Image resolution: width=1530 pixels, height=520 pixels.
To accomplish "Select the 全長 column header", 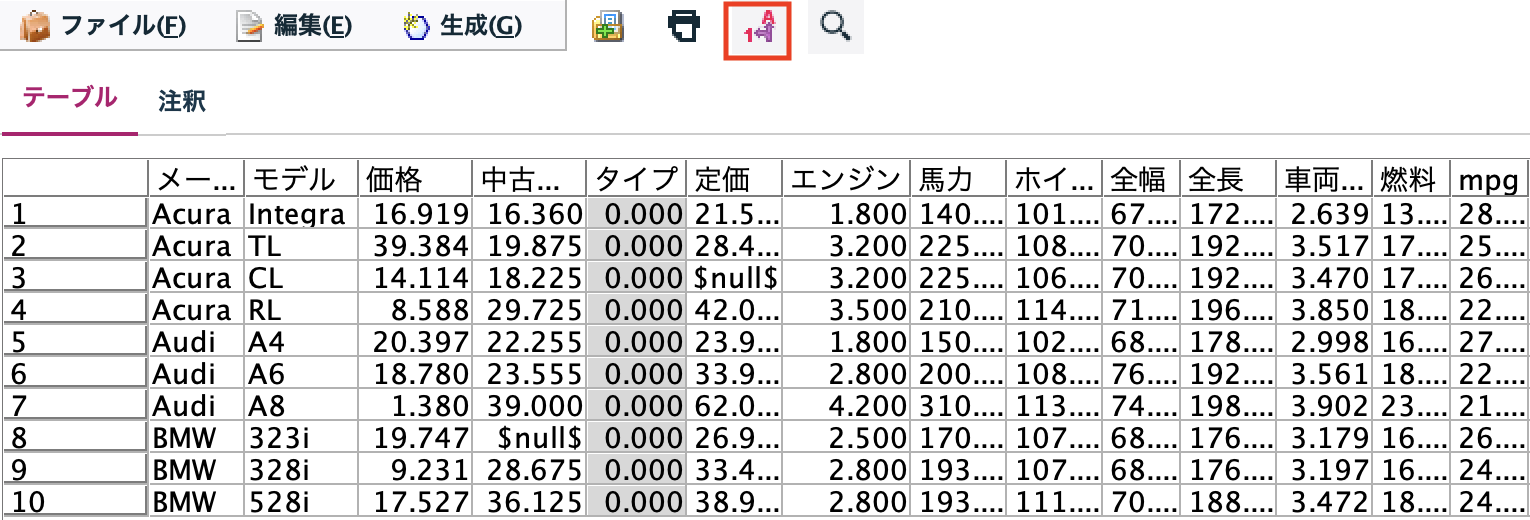I will point(1230,179).
